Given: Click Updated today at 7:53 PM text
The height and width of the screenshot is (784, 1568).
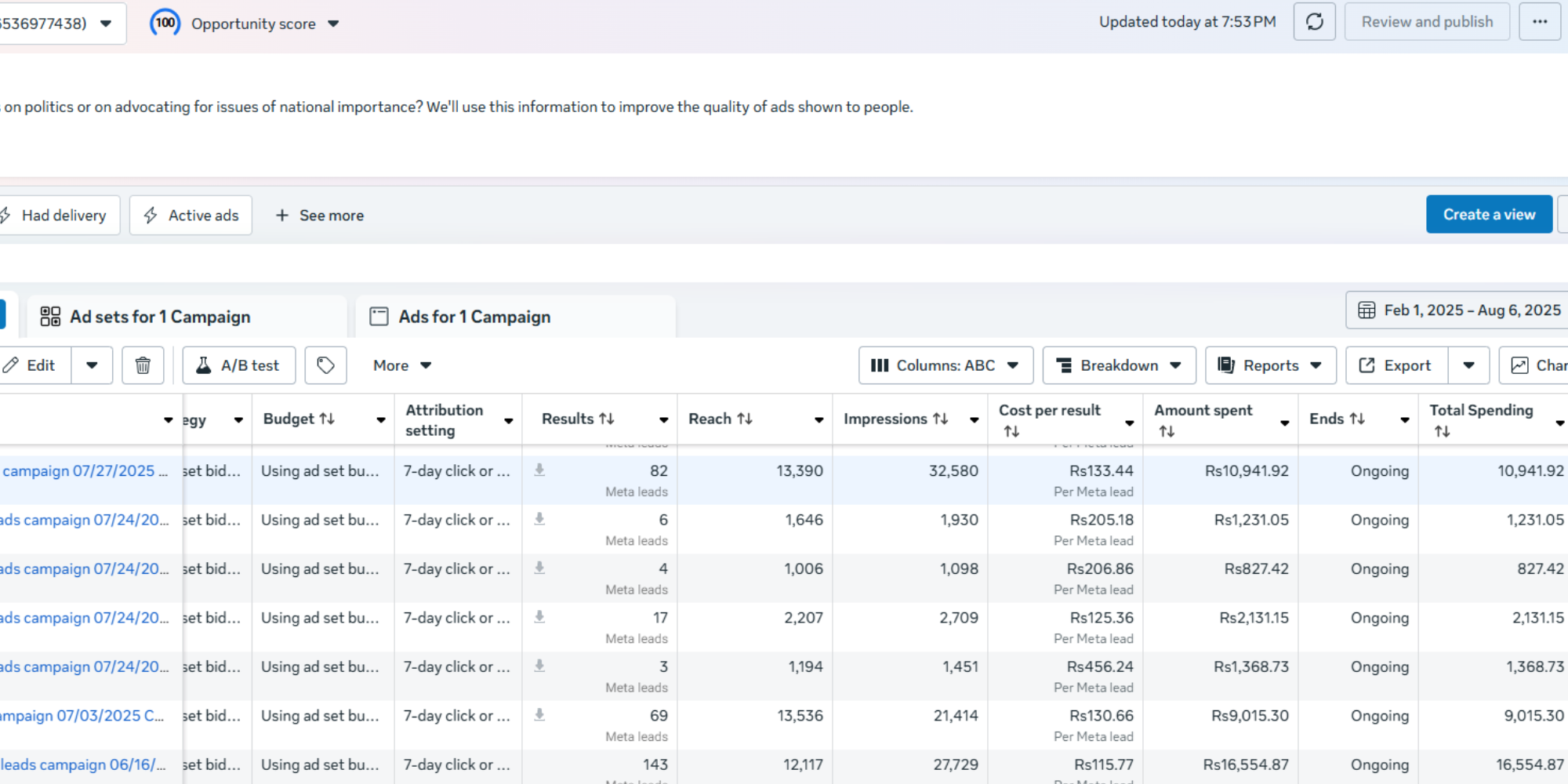Looking at the screenshot, I should 1187,22.
